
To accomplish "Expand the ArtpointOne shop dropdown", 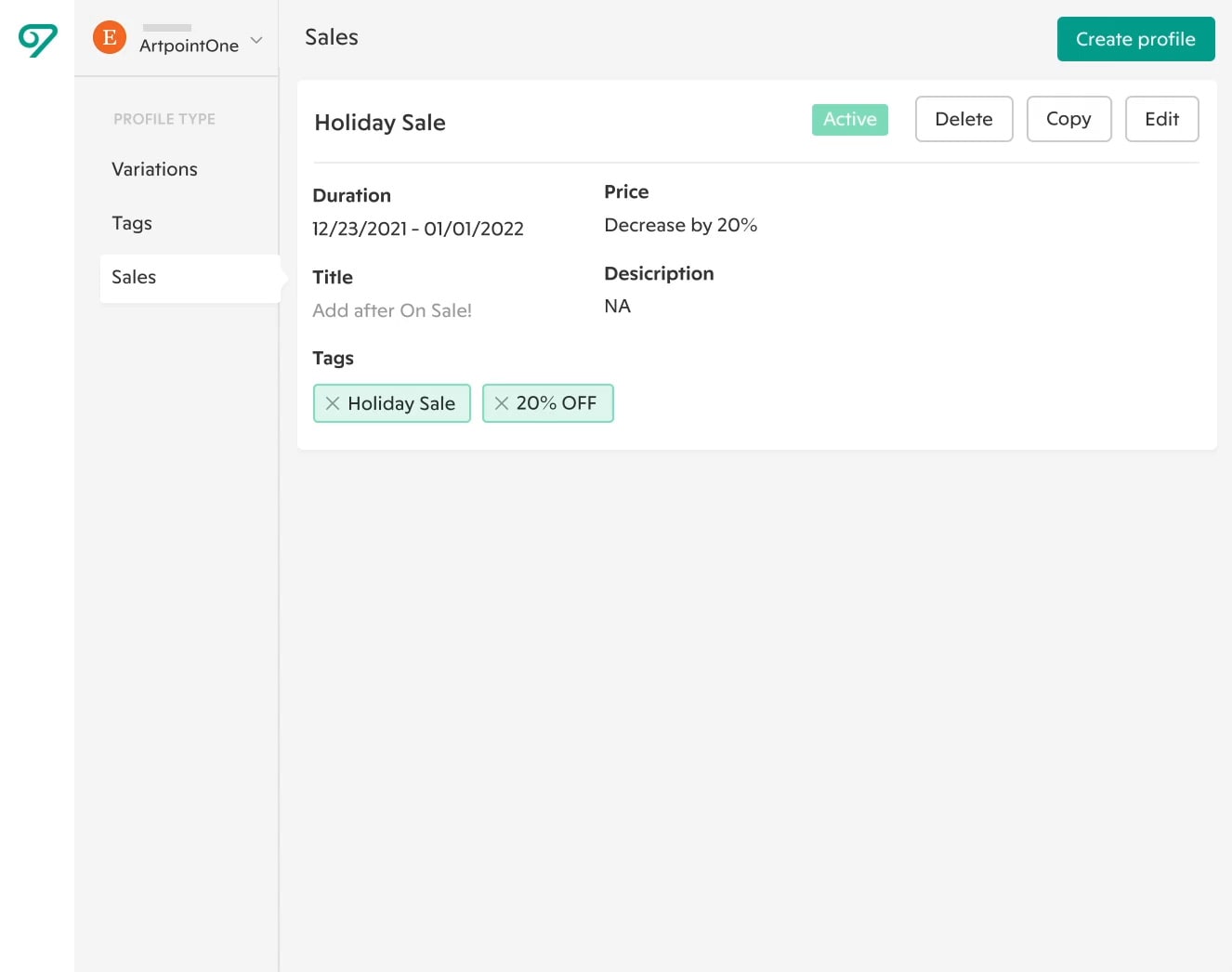I will click(x=256, y=41).
